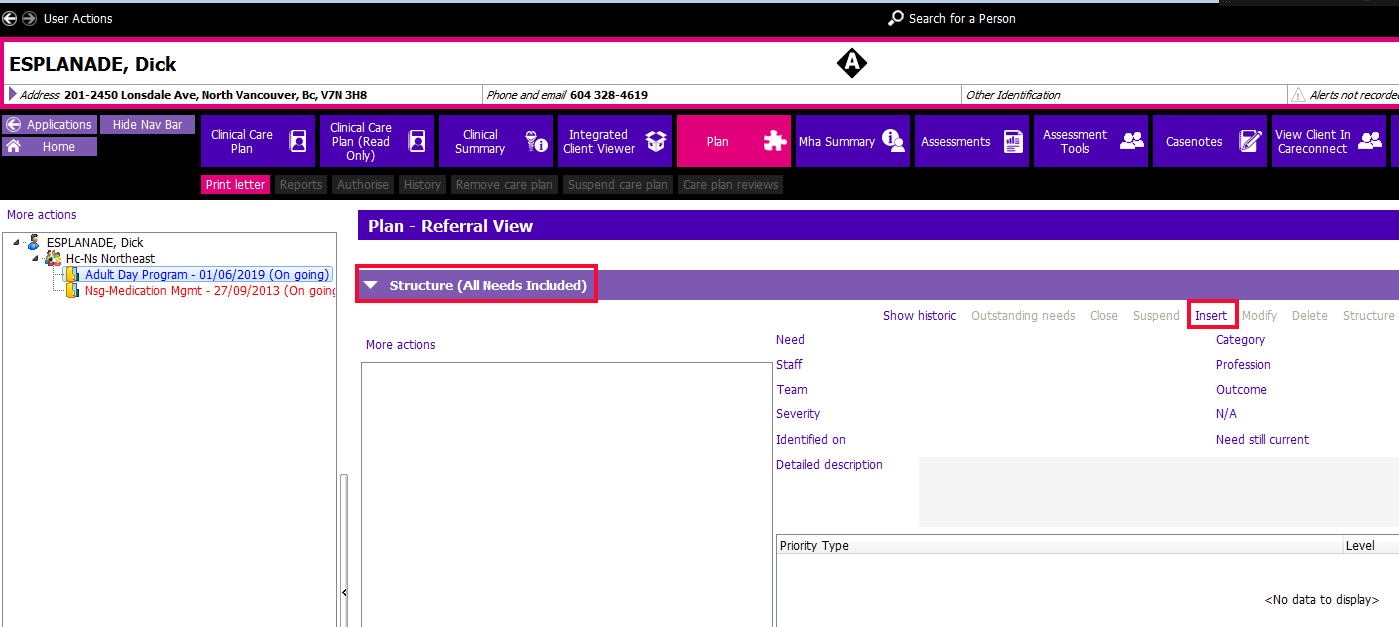Image resolution: width=1399 pixels, height=627 pixels.
Task: Select Adult Day Program referral
Action: [x=207, y=274]
